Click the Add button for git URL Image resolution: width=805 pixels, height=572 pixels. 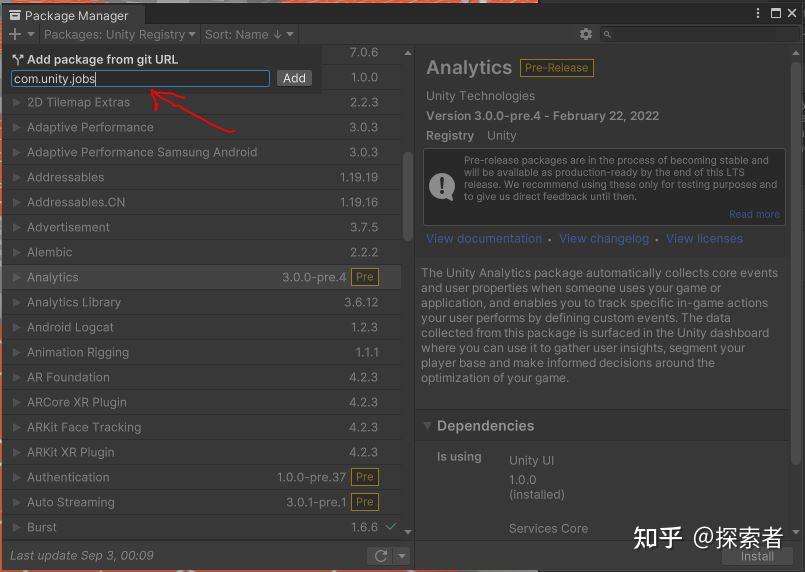click(x=294, y=78)
